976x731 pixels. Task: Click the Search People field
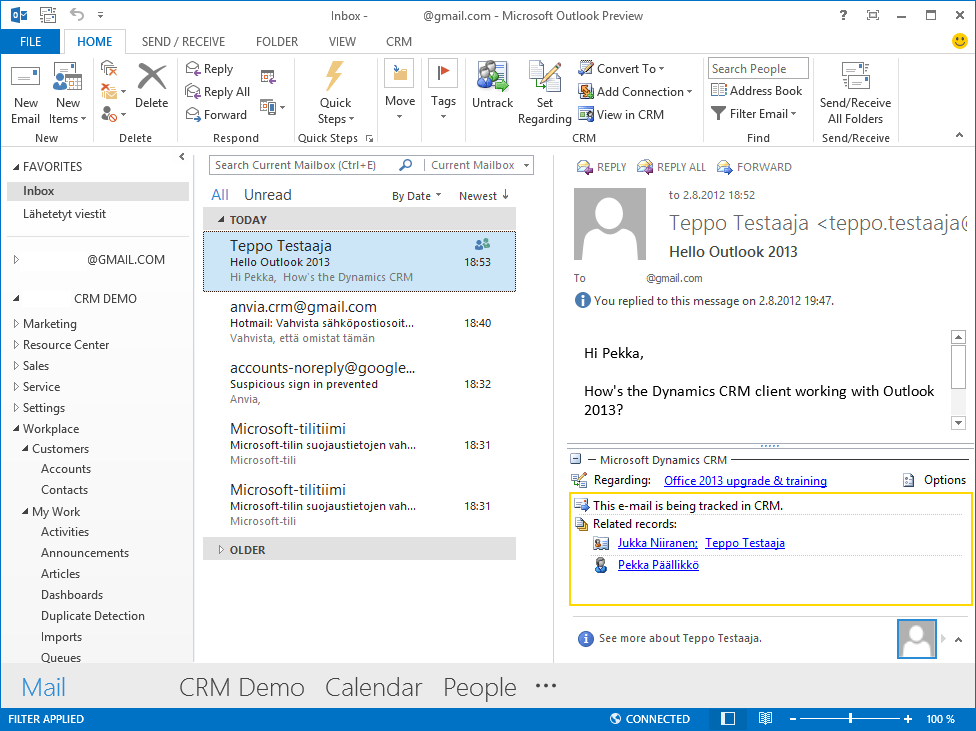point(758,69)
